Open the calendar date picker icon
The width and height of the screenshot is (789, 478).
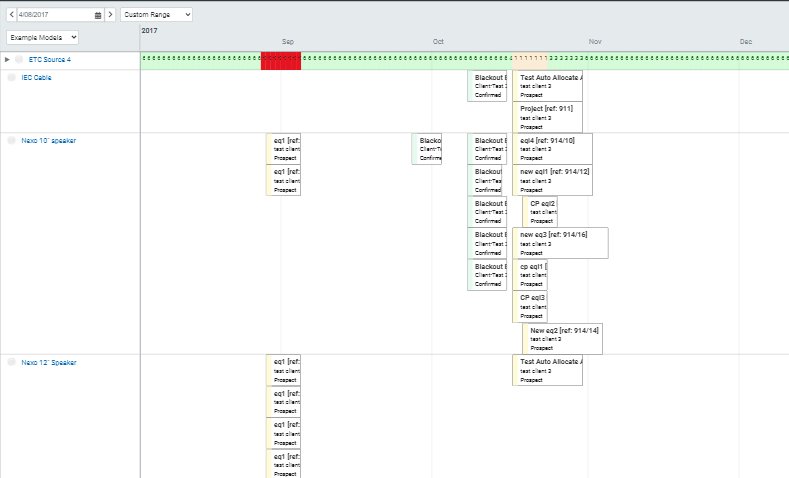click(x=98, y=15)
